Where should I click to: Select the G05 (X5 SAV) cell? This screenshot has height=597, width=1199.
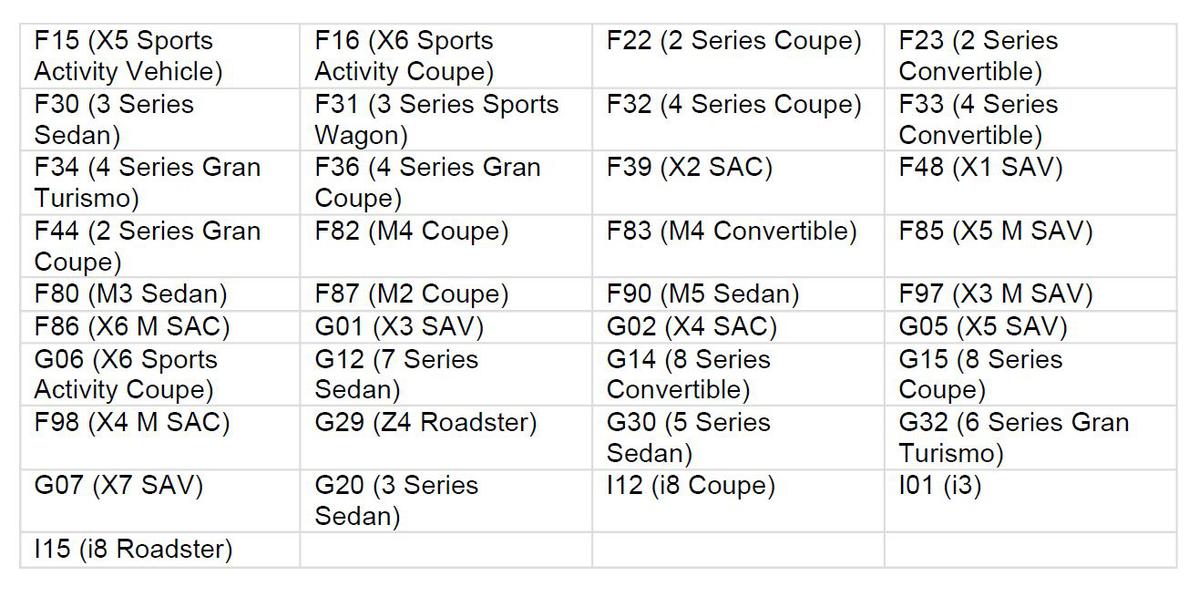pyautogui.click(x=983, y=326)
